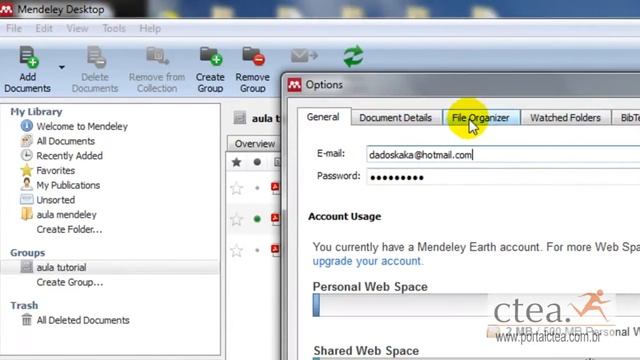640x360 pixels.
Task: Select Recently Added in My Library
Action: [x=69, y=156]
